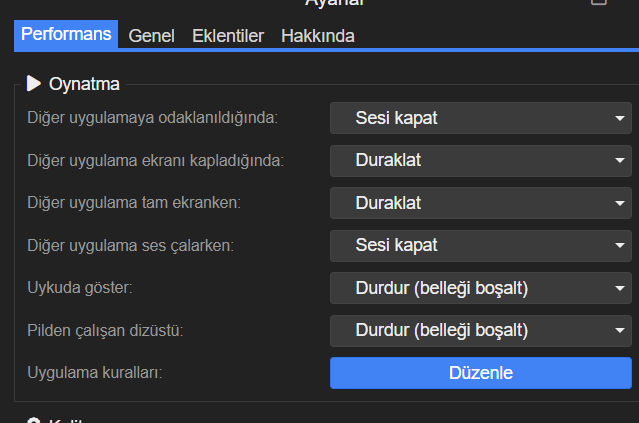
Task: Click the 'Diğer uygulama tam ekranken:' label text
Action: coord(134,203)
